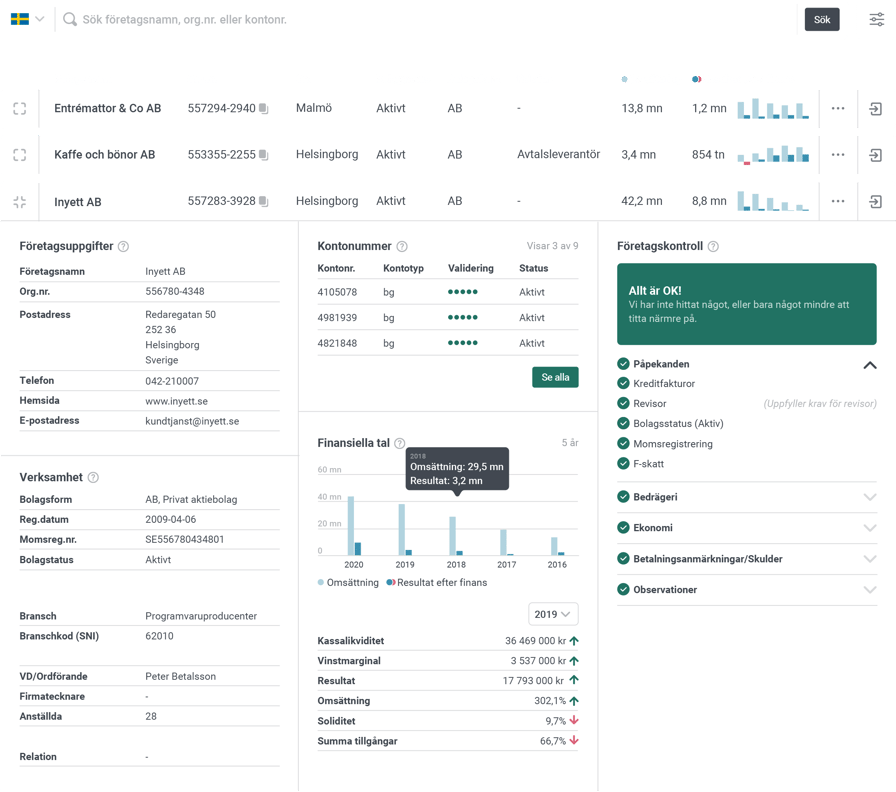896x792 pixels.
Task: Click the export arrow for Entrémattor & Co AB
Action: click(875, 109)
